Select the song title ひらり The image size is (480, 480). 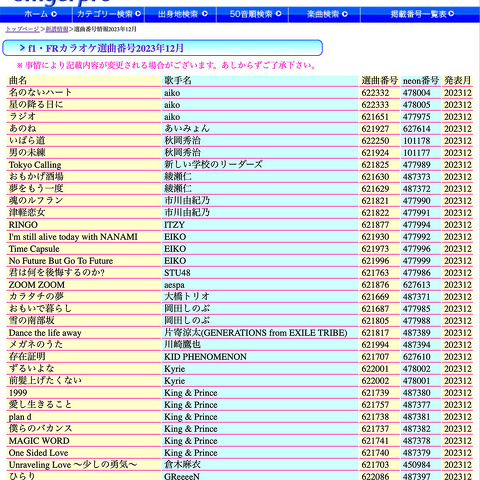[22, 476]
